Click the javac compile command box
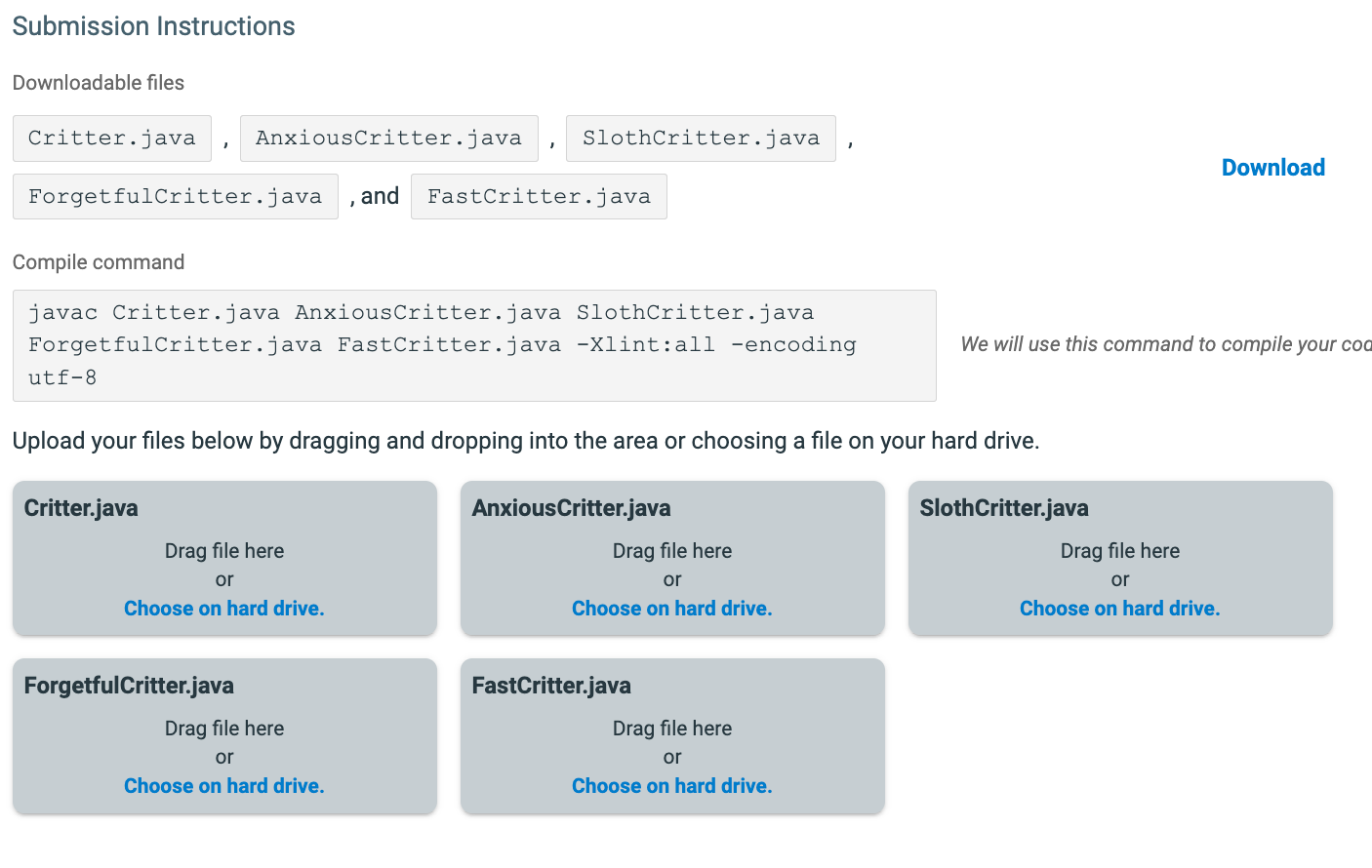Screen dimensions: 1372x868 474,345
